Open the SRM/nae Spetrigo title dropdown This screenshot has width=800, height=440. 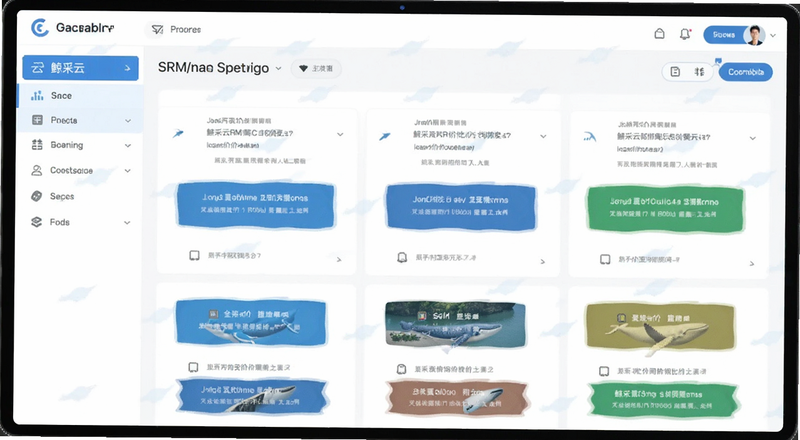tap(279, 68)
